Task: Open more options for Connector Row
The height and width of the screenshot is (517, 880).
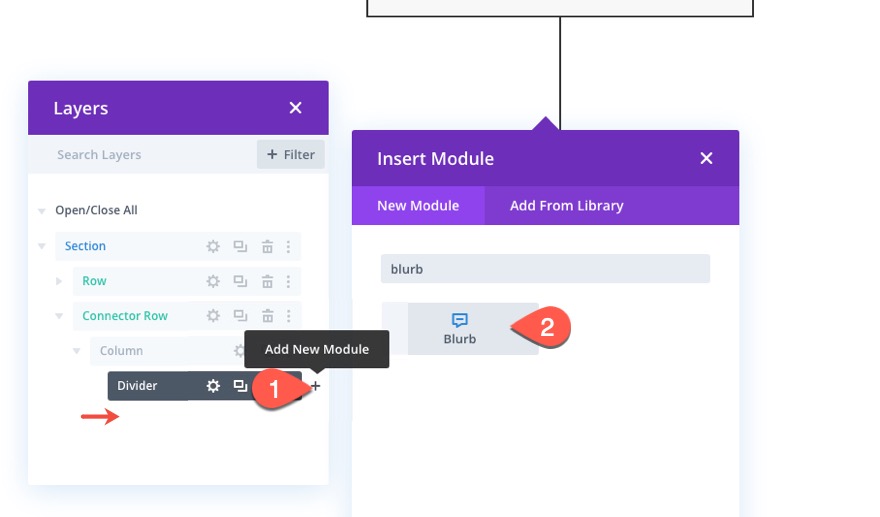Action: [x=288, y=316]
